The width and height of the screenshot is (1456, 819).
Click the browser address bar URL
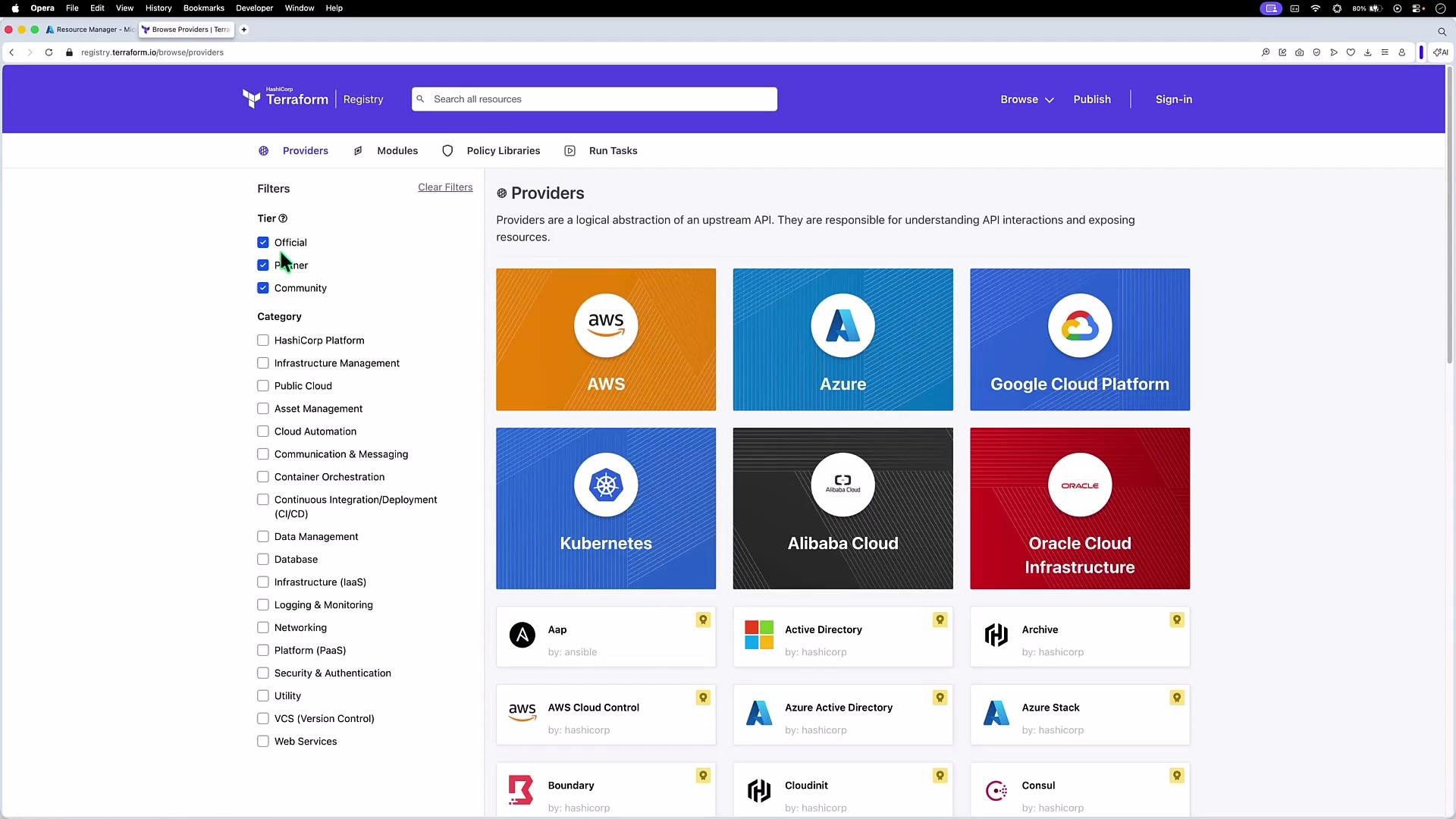[x=152, y=52]
